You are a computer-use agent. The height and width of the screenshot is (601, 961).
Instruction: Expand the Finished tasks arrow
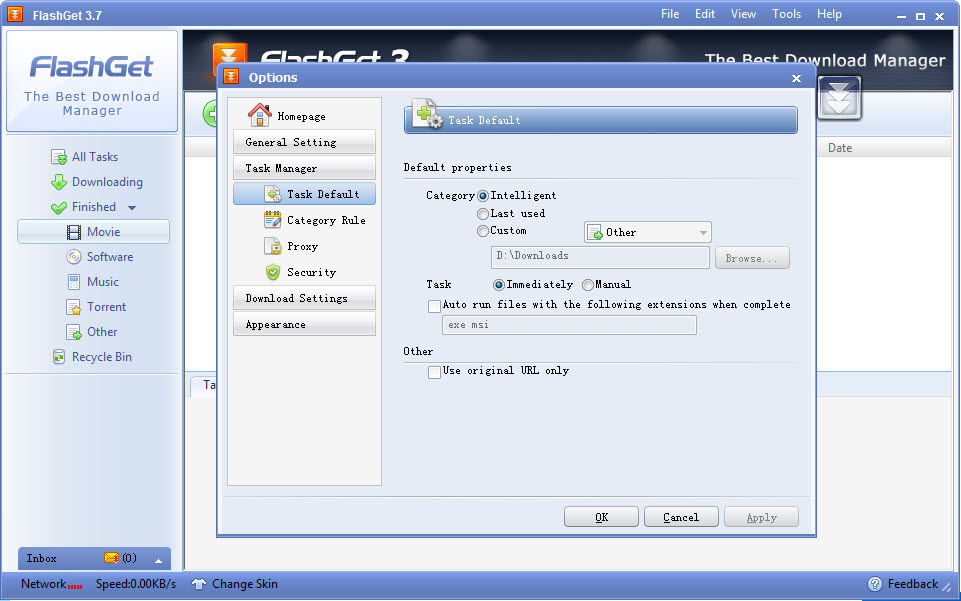click(x=132, y=208)
